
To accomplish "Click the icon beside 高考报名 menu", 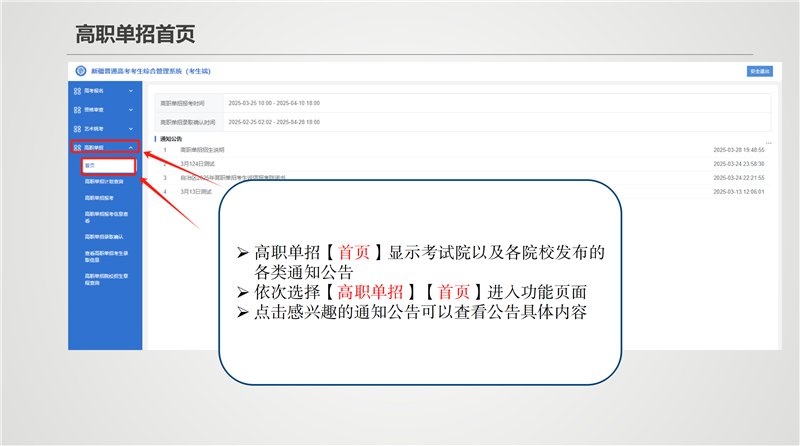I will point(76,91).
